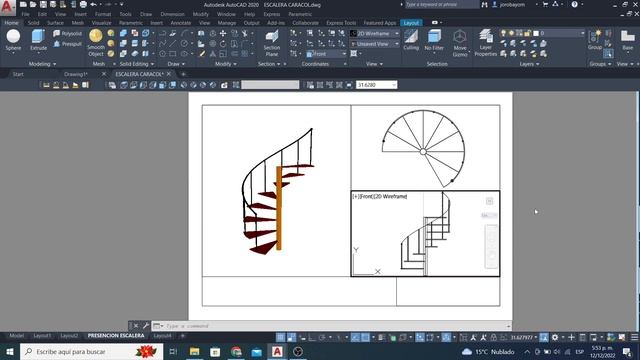This screenshot has height=360, width=640.
Task: Activate the Presspull tool
Action: pos(67,44)
